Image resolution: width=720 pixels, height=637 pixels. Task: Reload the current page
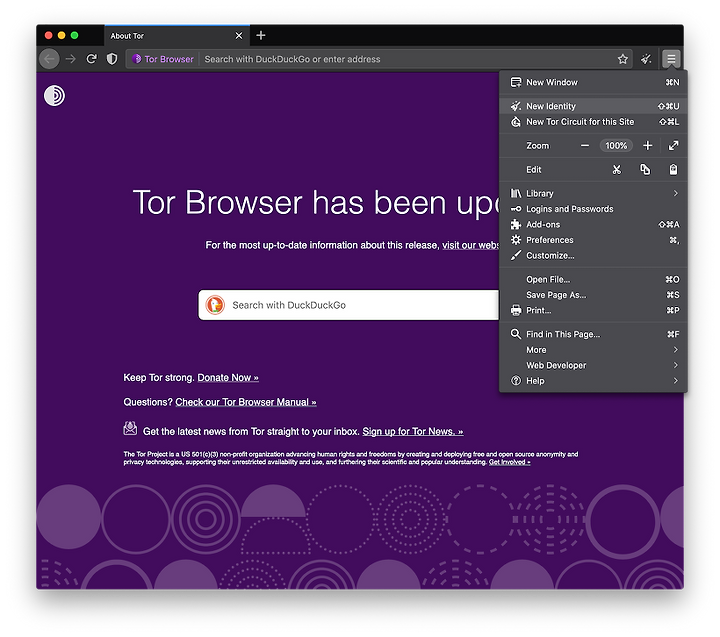click(91, 59)
